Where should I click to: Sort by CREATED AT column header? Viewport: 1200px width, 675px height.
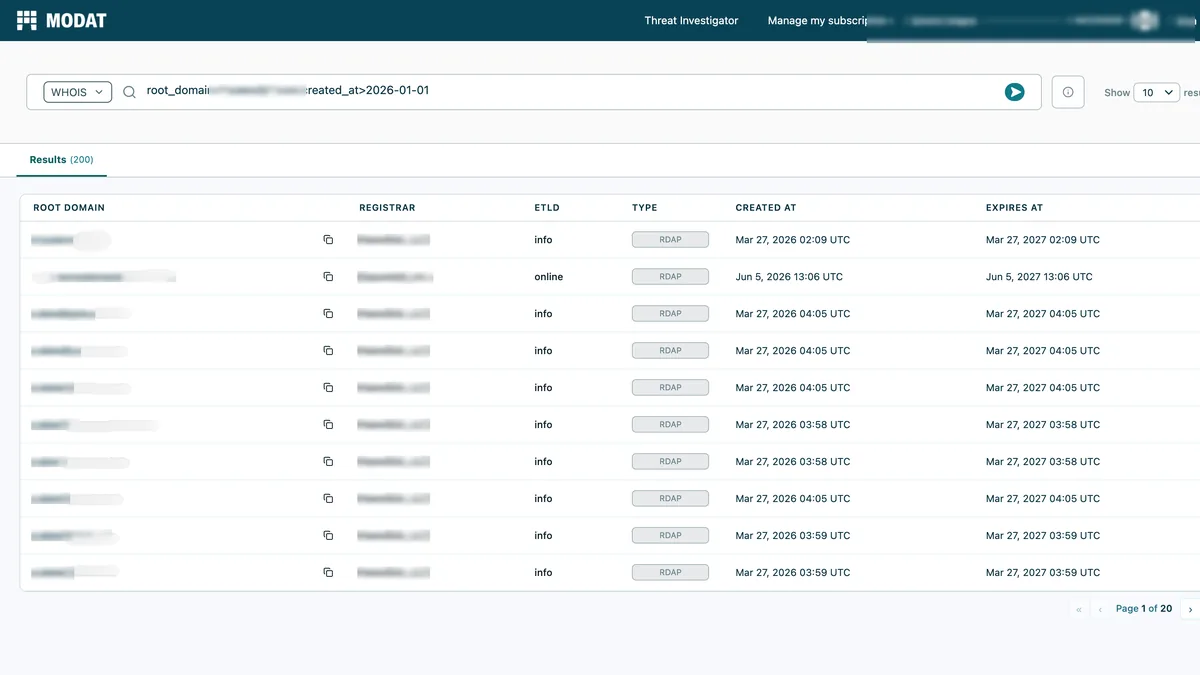pyautogui.click(x=766, y=208)
